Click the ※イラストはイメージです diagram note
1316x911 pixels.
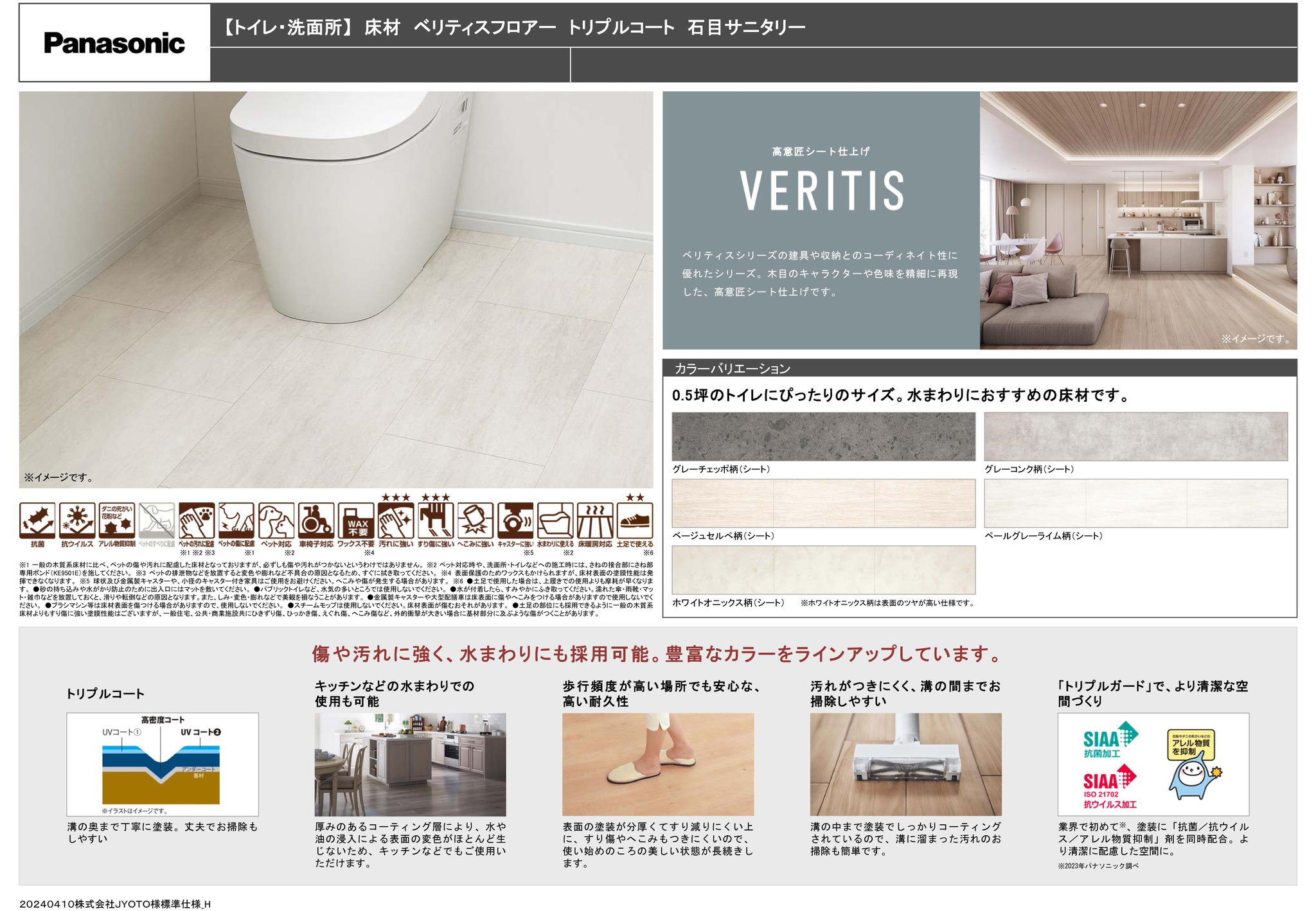point(134,811)
